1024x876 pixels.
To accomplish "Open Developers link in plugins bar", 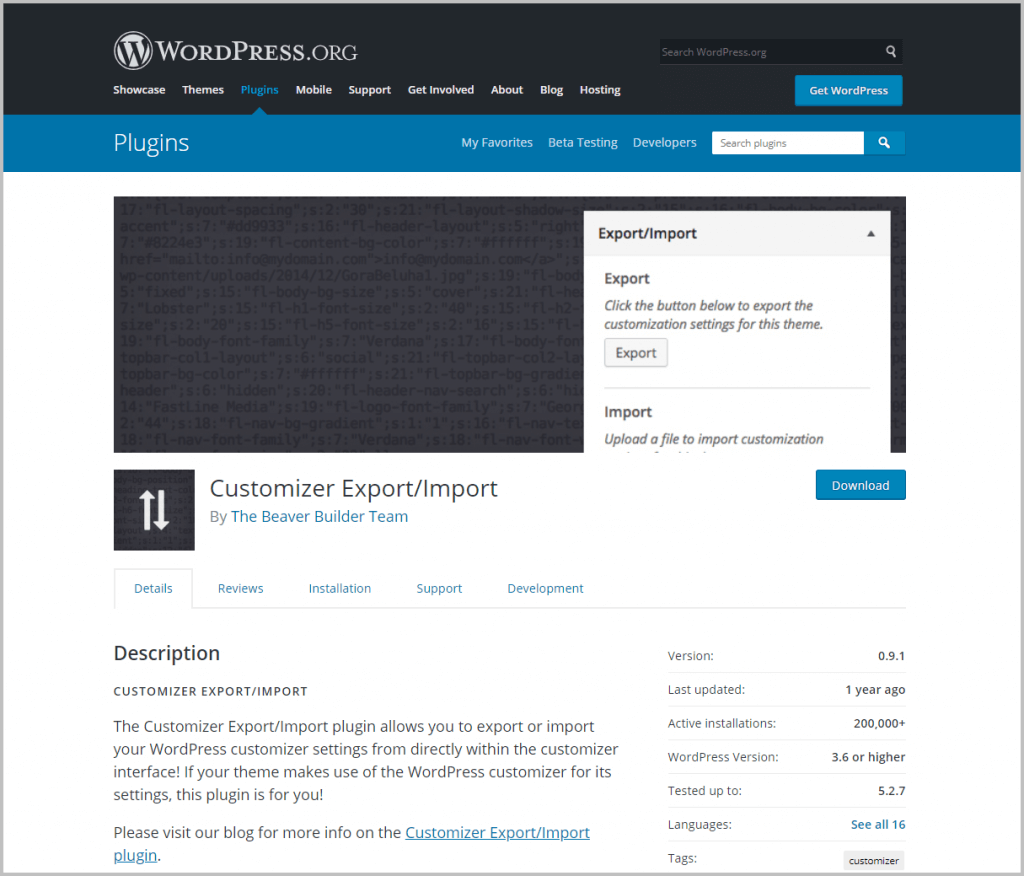I will tap(664, 142).
